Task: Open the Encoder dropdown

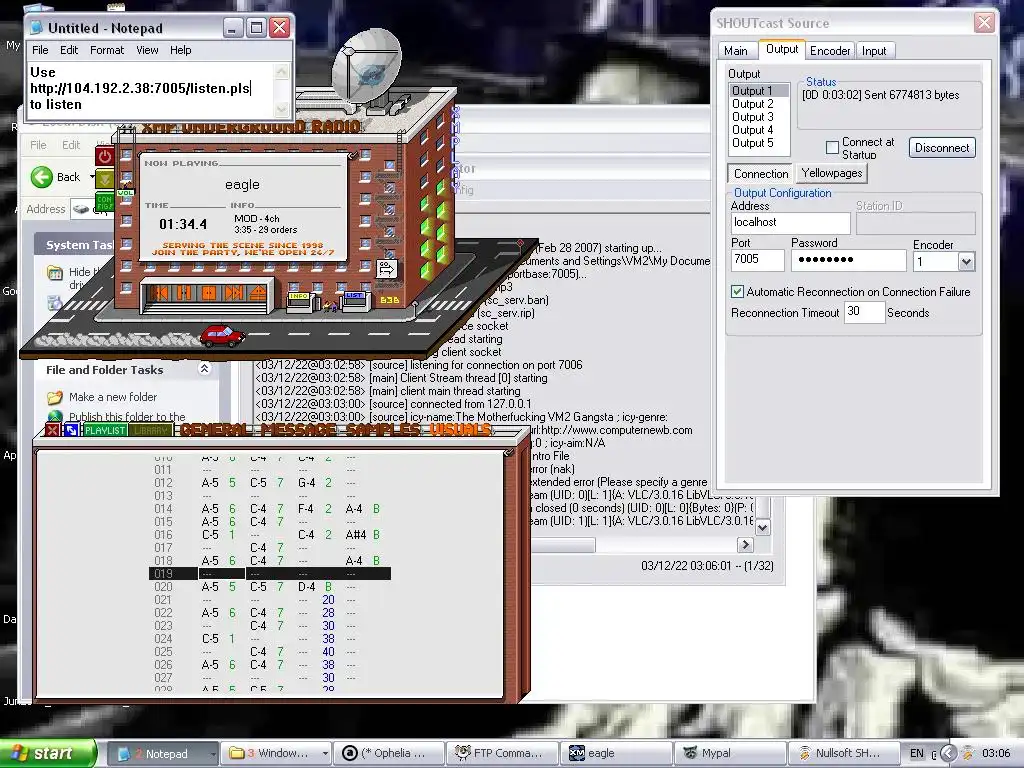Action: (x=966, y=262)
